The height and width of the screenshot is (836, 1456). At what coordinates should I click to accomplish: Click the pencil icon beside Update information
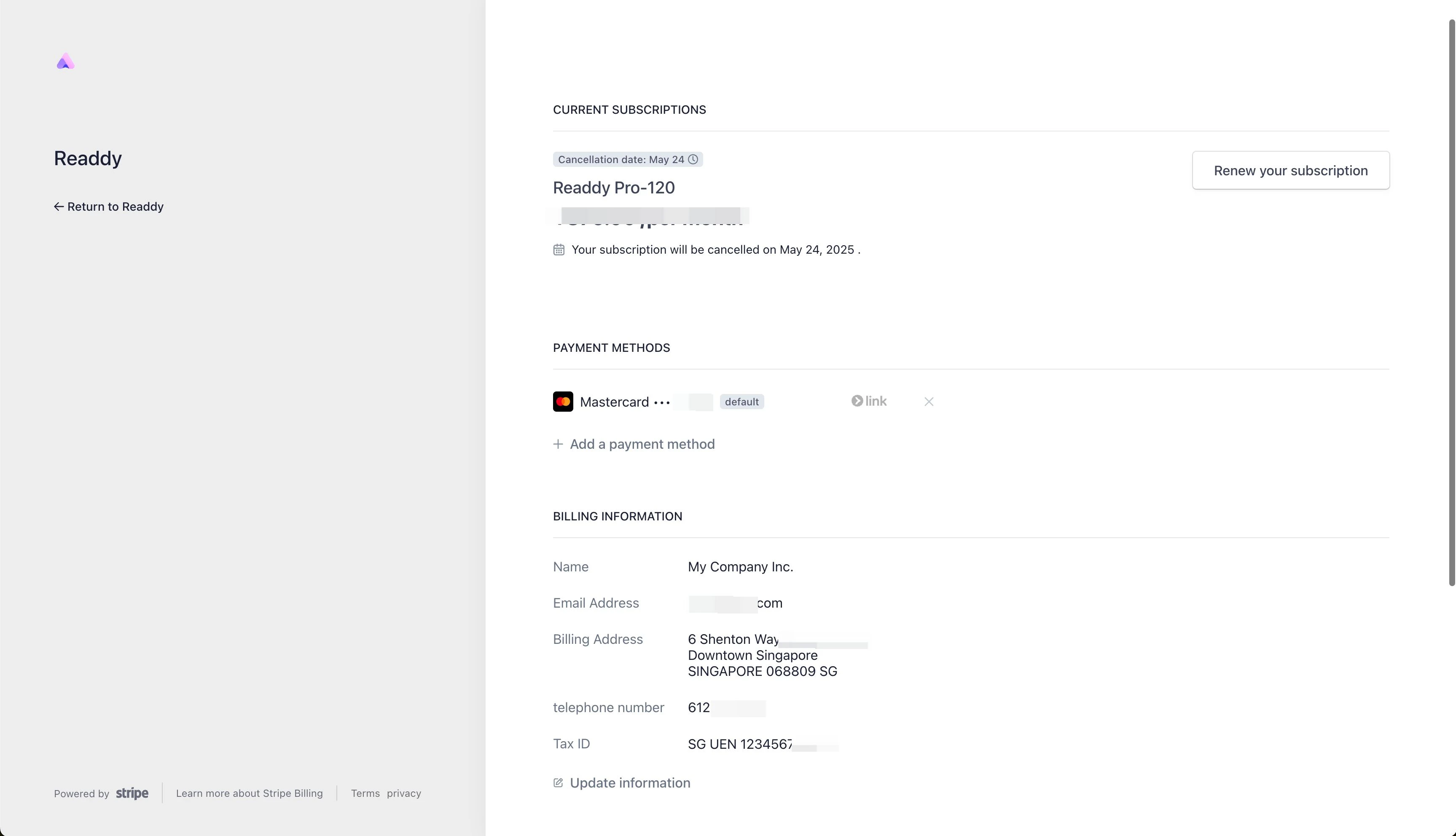coord(558,783)
